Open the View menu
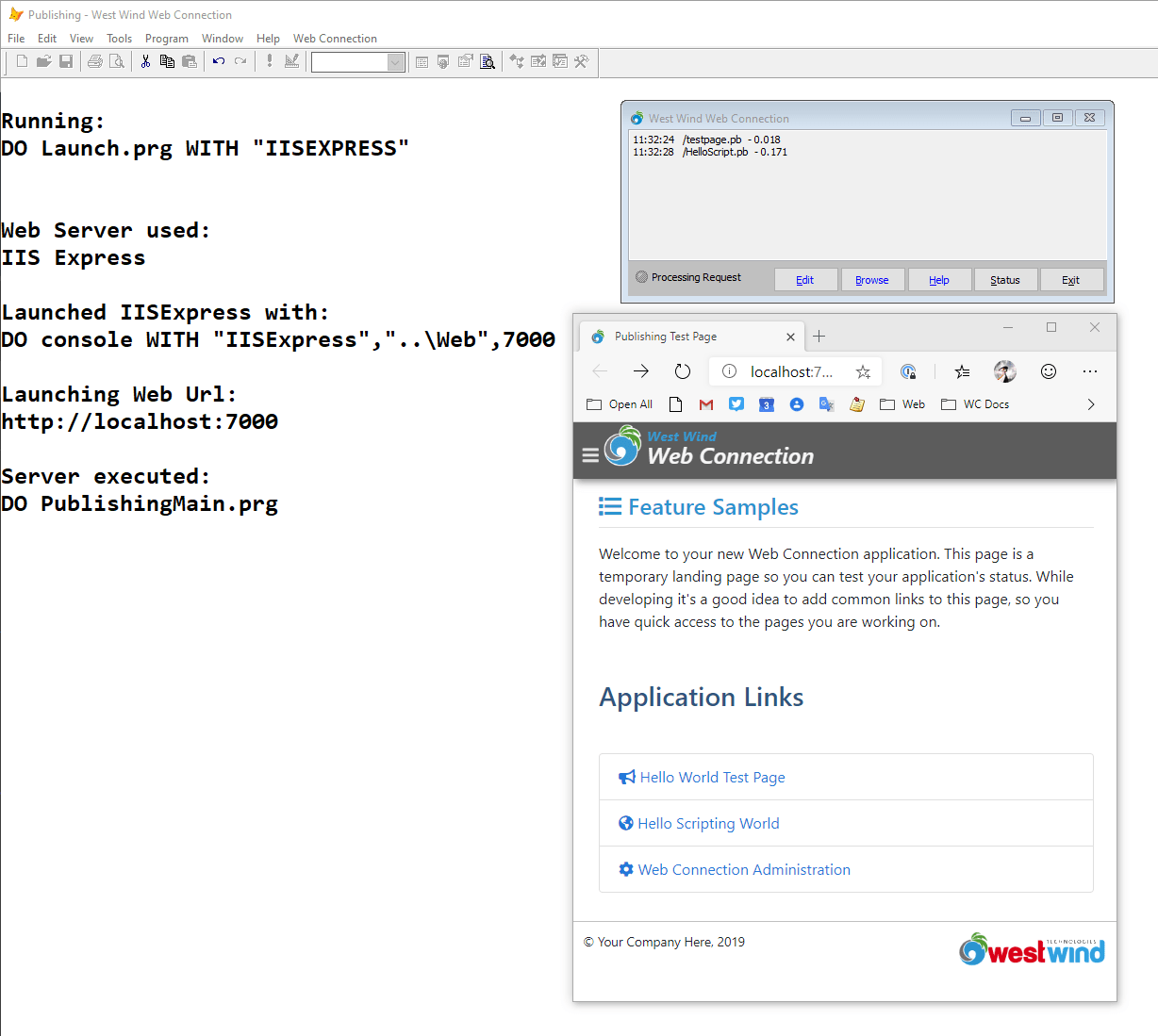 coord(81,39)
